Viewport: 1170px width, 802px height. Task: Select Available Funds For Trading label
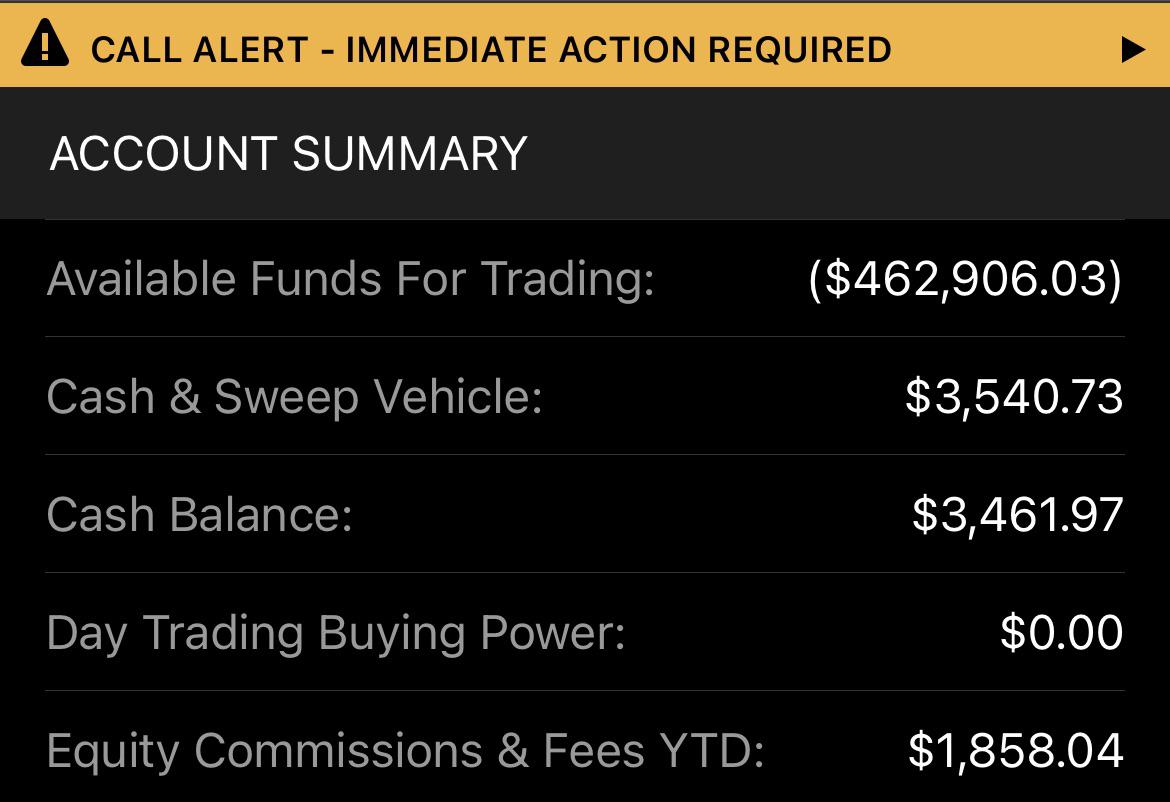click(350, 279)
